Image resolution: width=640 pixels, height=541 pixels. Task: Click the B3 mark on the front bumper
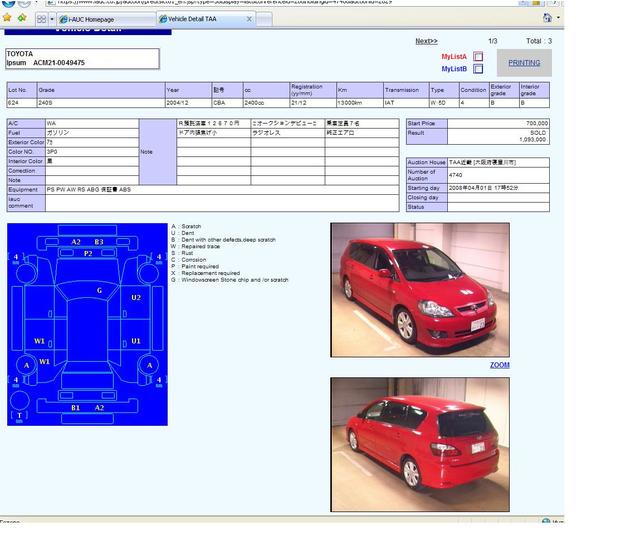click(99, 242)
